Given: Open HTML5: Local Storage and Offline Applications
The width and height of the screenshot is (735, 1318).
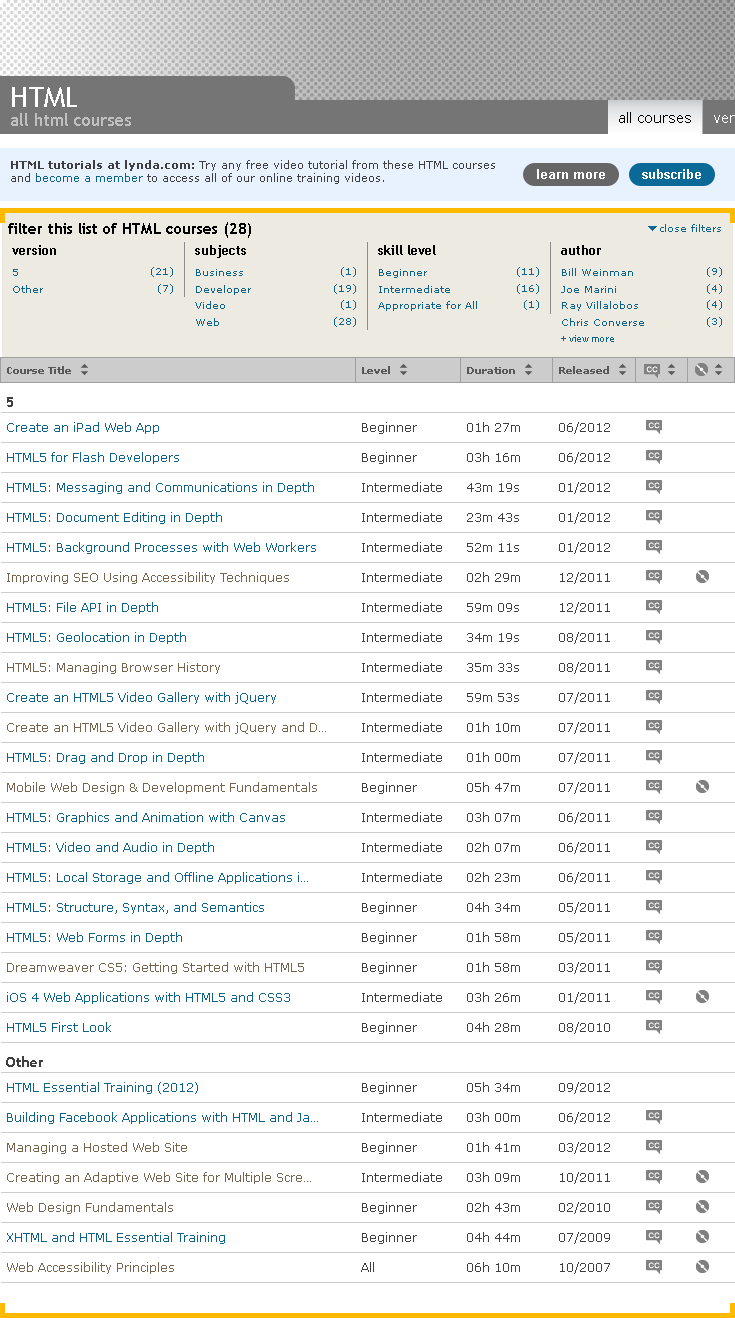Looking at the screenshot, I should (157, 877).
